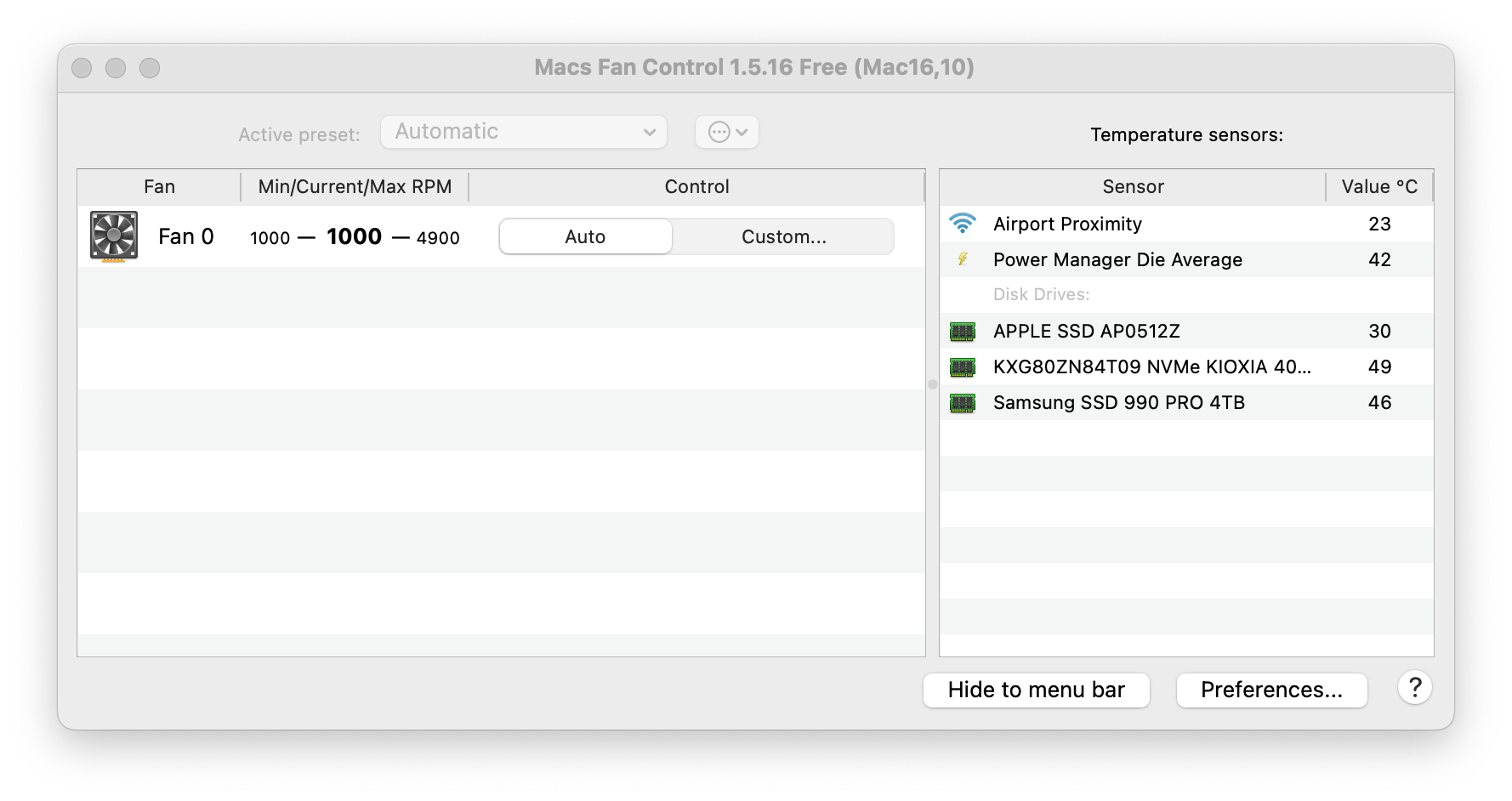
Task: Select the Samsung SSD 990 PRO 4TB row
Action: pos(1118,402)
